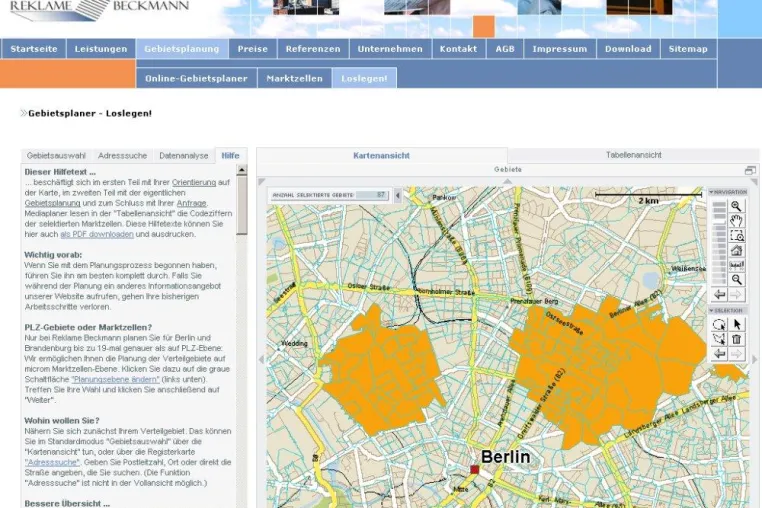Switch to the Gebietsauswahl tab
Viewport: 762px width, 508px height.
coord(56,156)
